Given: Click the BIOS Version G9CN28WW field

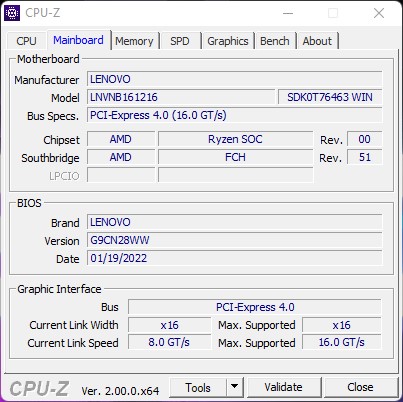Looking at the screenshot, I should [x=235, y=240].
